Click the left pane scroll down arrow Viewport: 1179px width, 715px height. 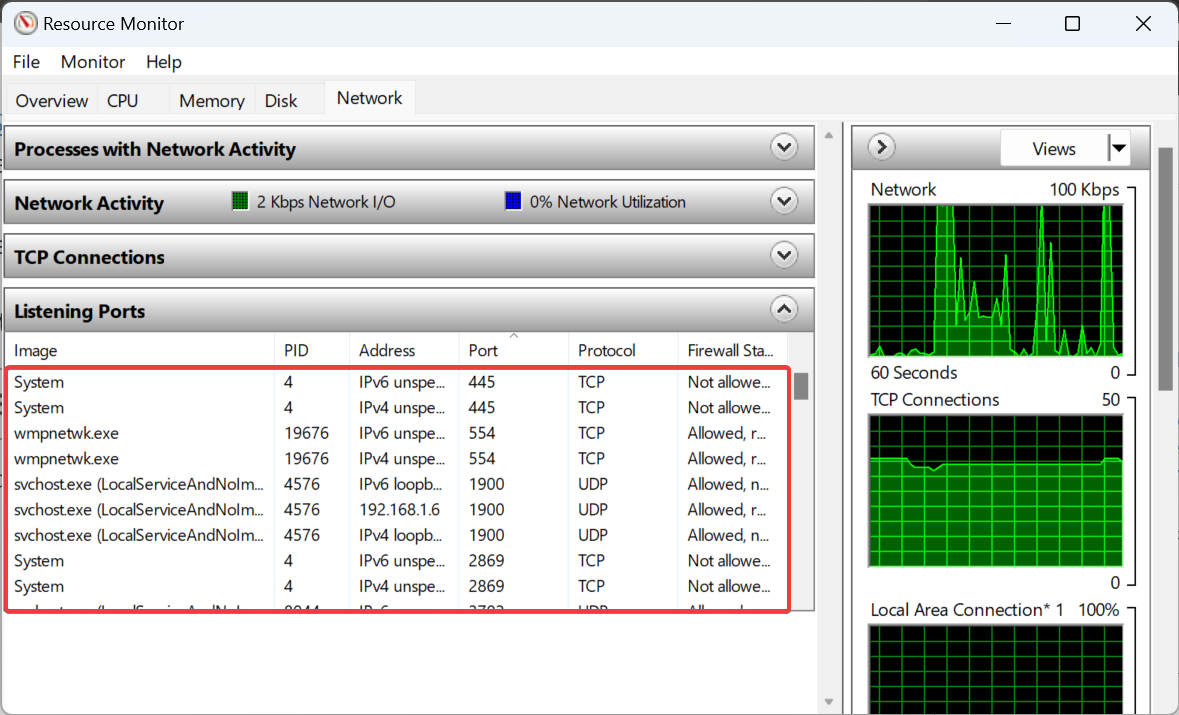tap(829, 701)
